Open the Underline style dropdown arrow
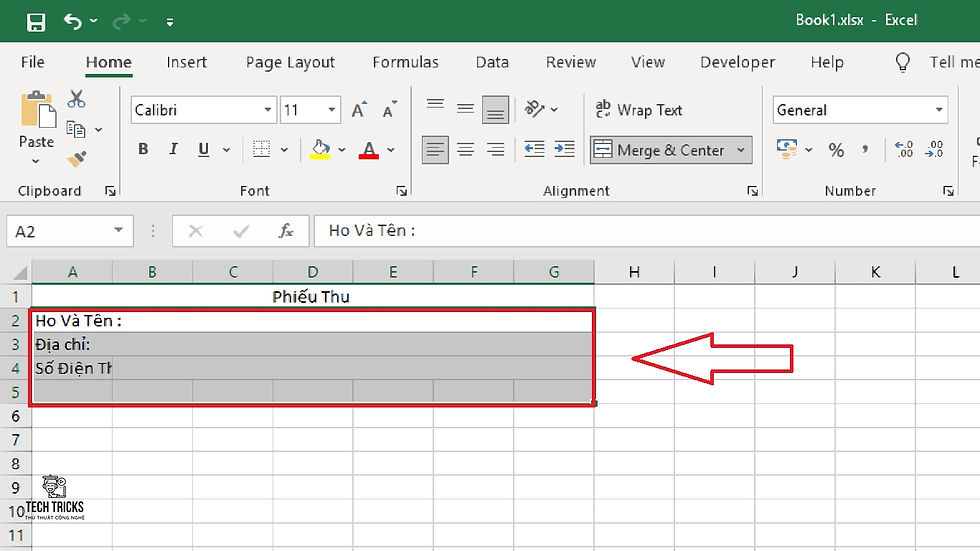The image size is (980, 551). [x=226, y=150]
